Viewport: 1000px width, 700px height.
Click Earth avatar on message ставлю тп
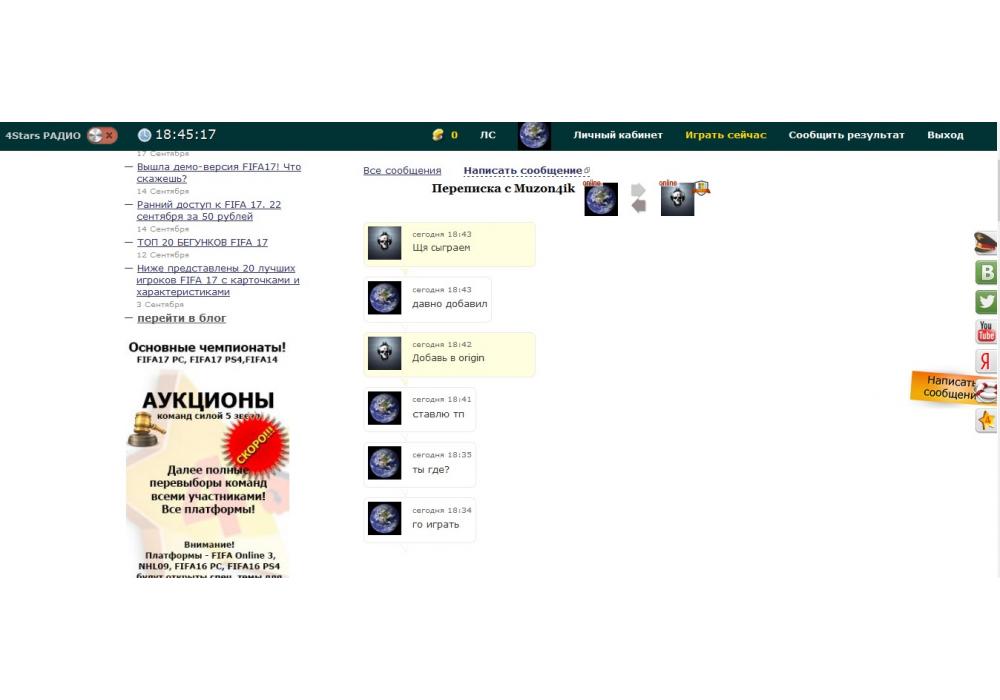(385, 408)
